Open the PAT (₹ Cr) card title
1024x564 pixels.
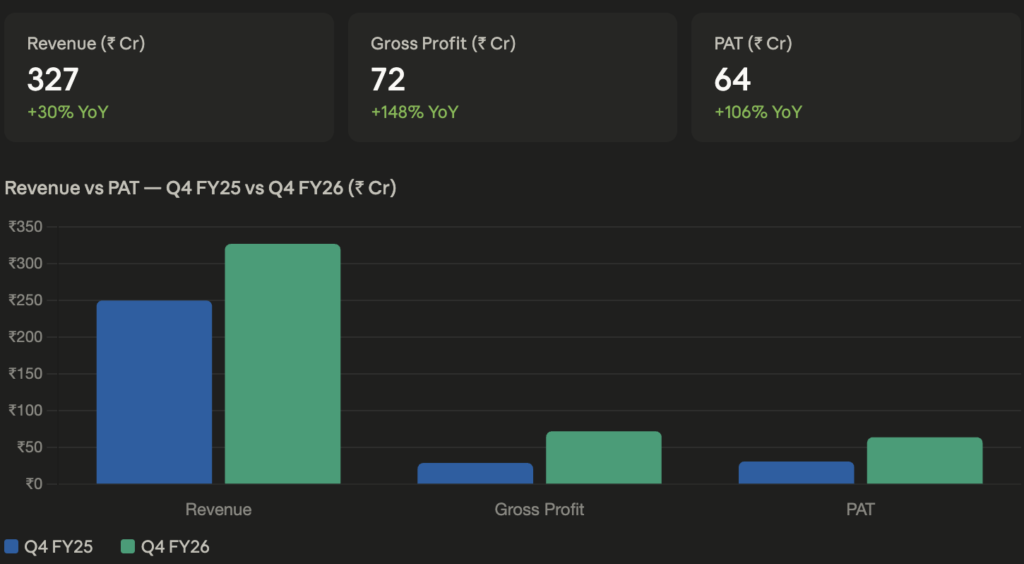coord(755,43)
